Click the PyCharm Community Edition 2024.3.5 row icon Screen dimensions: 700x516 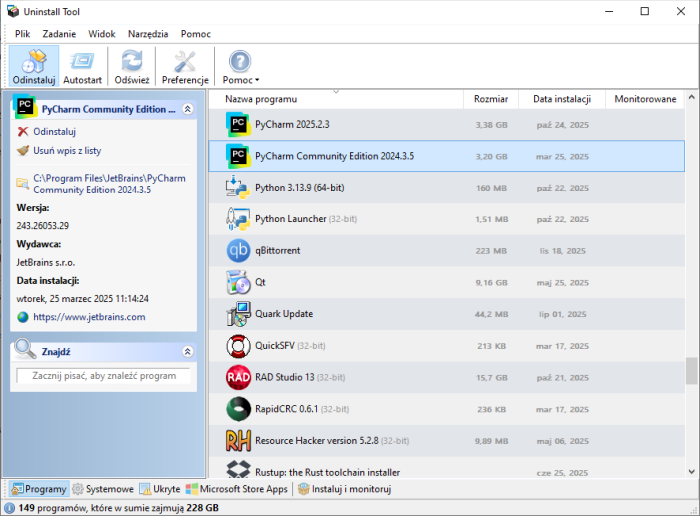point(238,156)
